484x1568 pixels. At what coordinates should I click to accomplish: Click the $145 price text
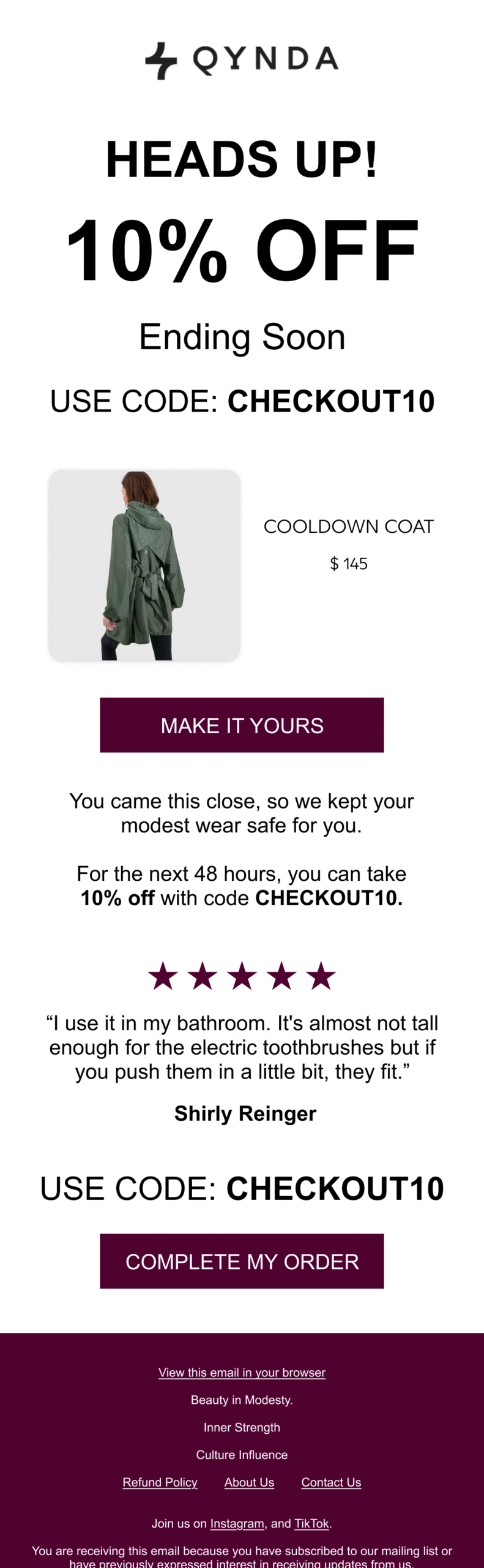coord(349,563)
